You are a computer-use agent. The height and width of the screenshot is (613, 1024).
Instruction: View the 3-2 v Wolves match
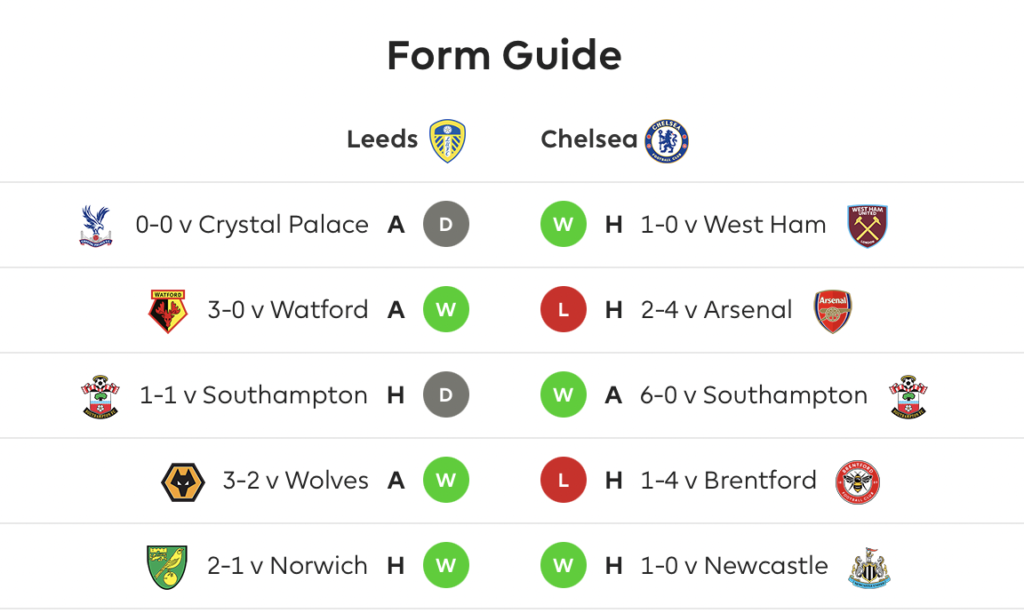pos(295,480)
